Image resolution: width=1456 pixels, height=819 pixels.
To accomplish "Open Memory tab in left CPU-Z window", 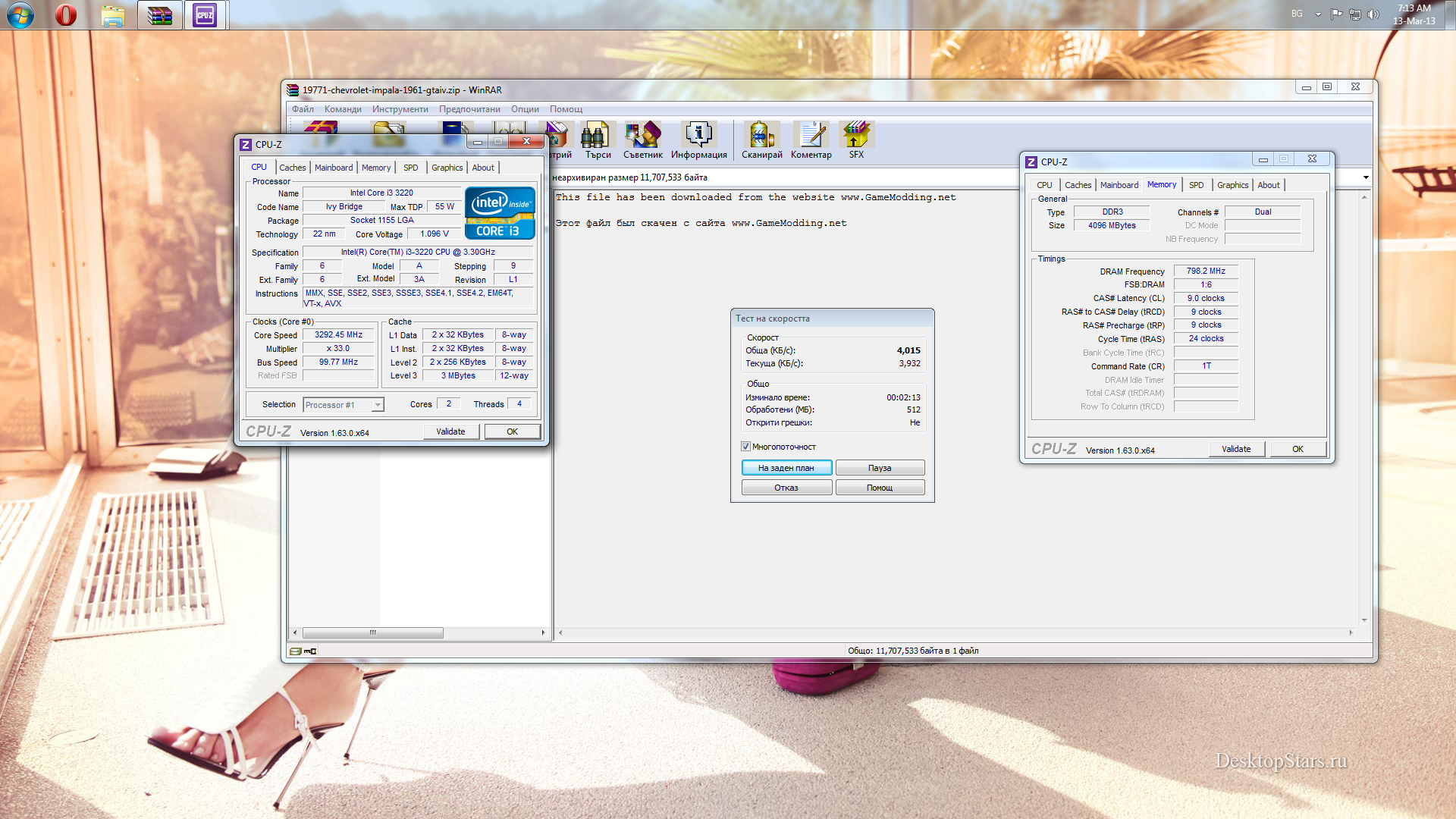I will coord(376,168).
